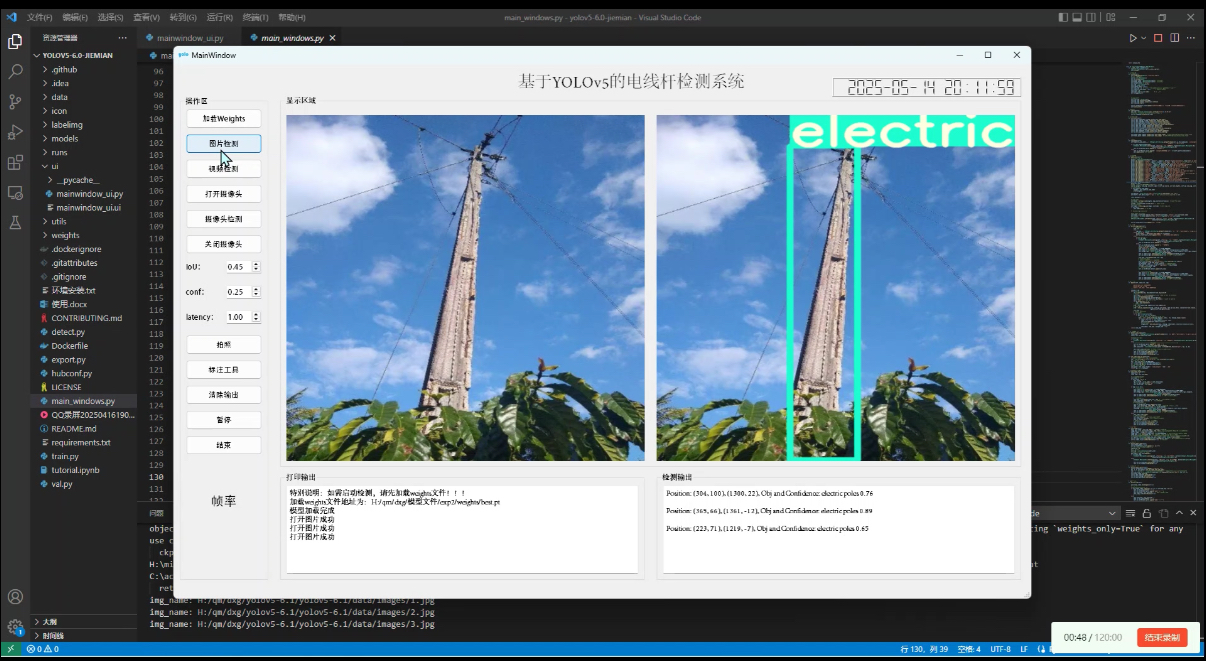Expand the data folder
The height and width of the screenshot is (661, 1206).
84,97
